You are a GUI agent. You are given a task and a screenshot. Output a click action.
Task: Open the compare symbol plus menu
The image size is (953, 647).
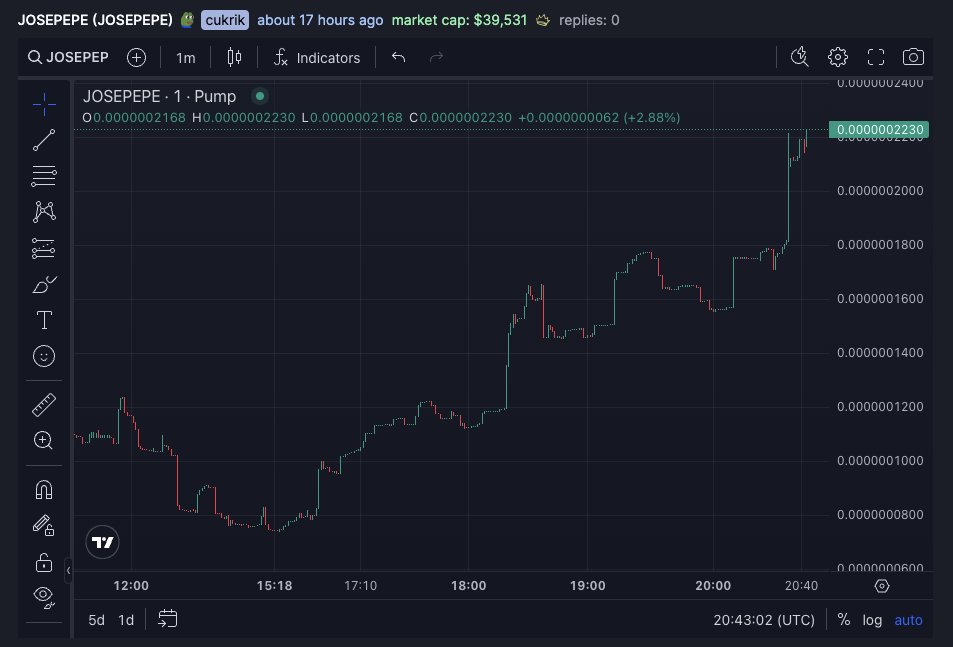point(135,57)
